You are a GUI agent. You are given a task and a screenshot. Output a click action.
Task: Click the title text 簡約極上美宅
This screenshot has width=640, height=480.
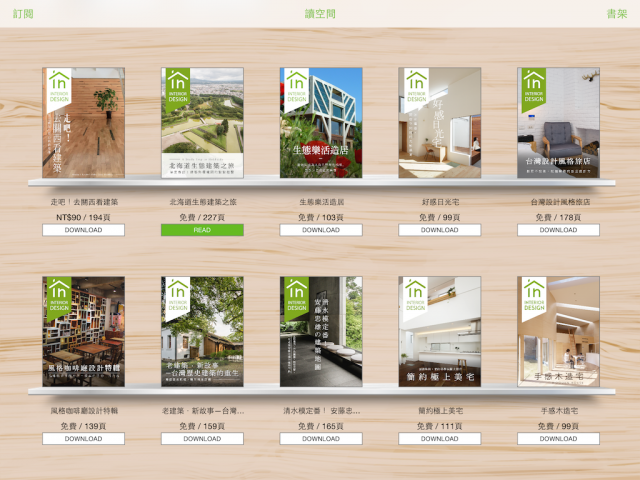tap(440, 411)
